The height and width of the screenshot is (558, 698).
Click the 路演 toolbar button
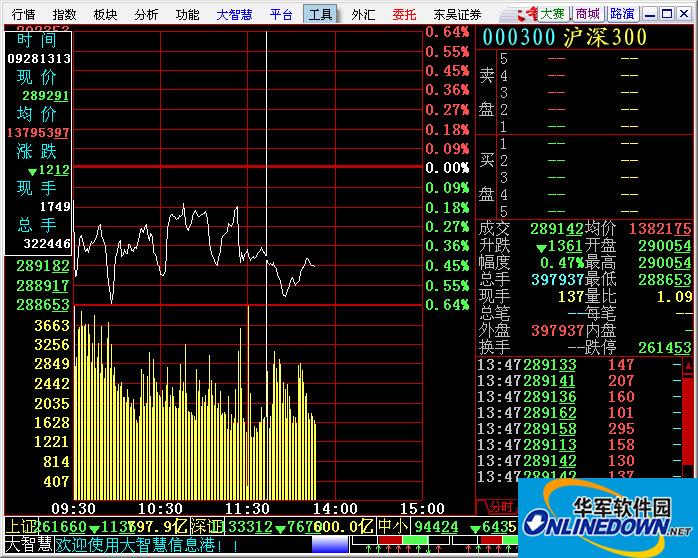(x=622, y=14)
